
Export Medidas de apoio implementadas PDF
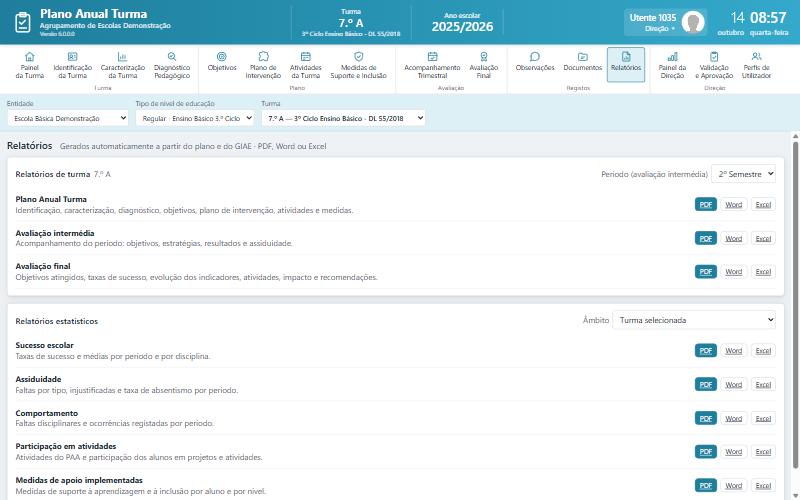coord(706,486)
